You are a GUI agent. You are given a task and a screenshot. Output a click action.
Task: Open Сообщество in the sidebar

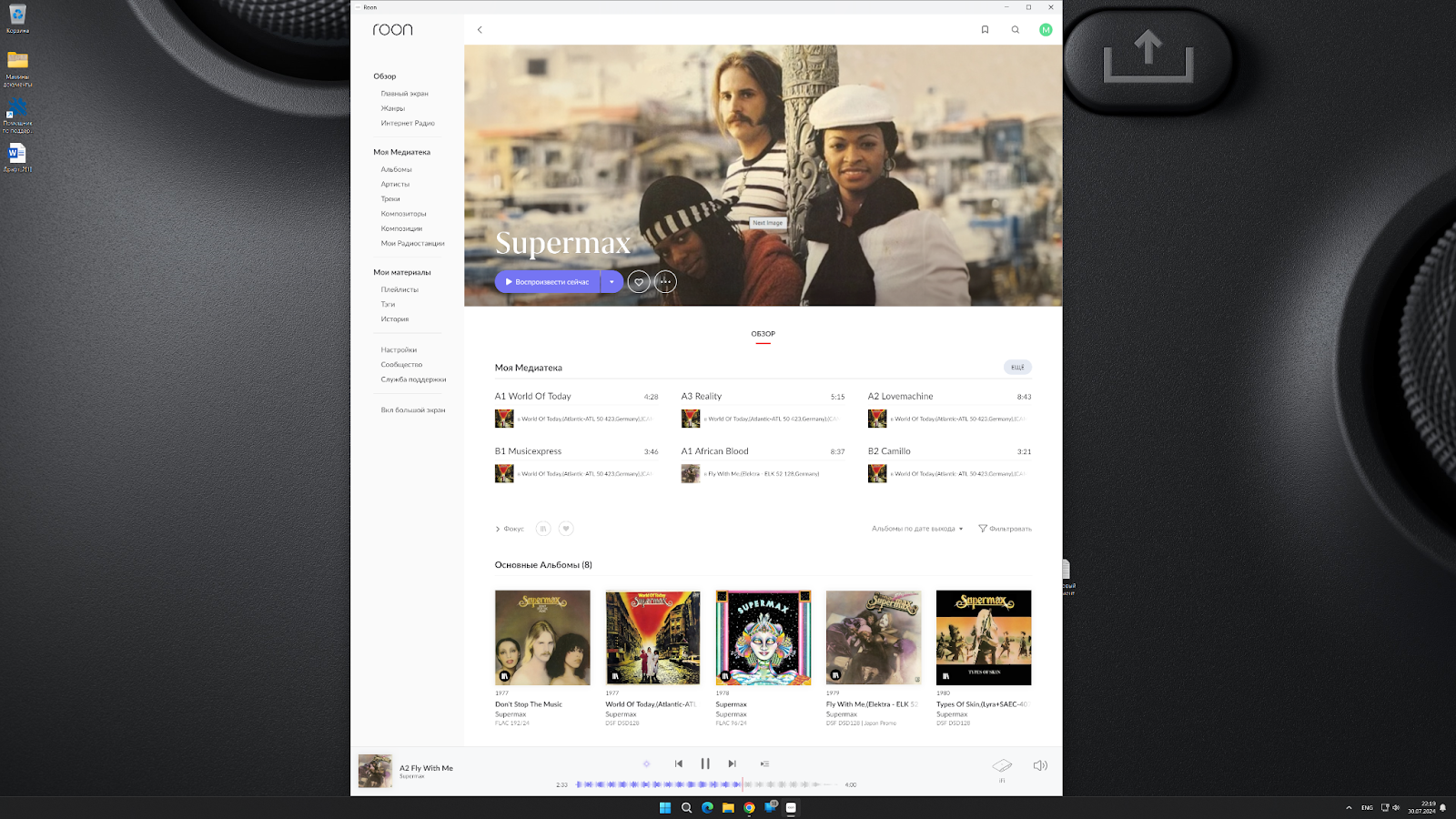click(401, 365)
